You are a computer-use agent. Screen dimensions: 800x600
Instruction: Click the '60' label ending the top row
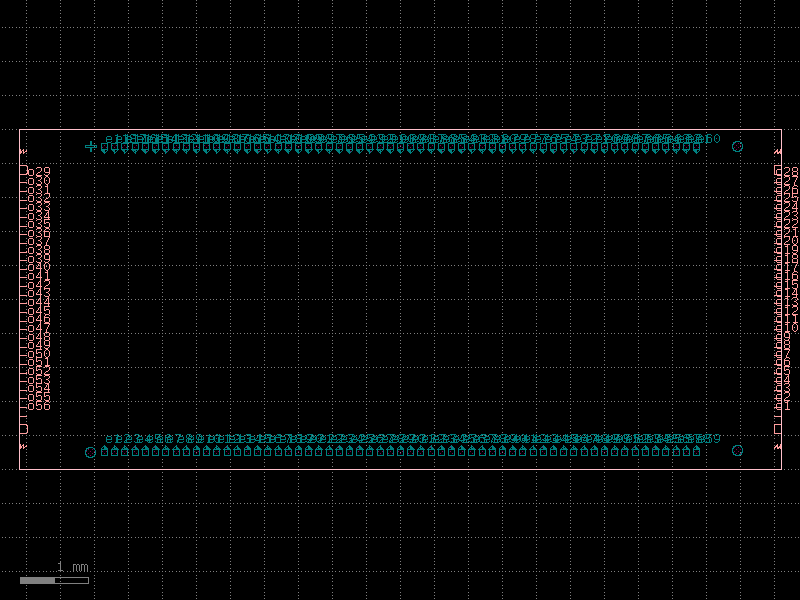713,139
